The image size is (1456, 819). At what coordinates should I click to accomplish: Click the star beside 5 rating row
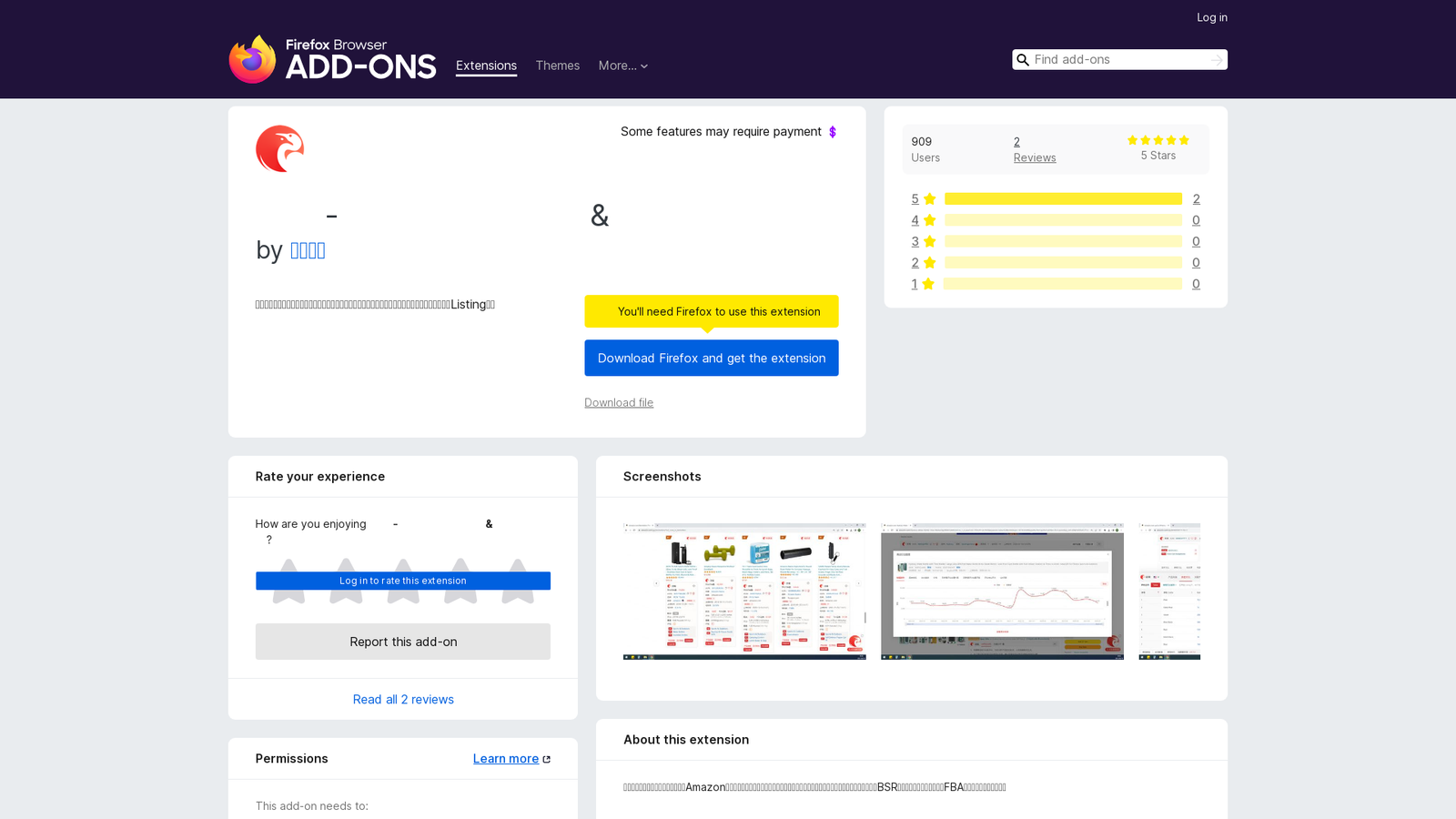(x=929, y=199)
